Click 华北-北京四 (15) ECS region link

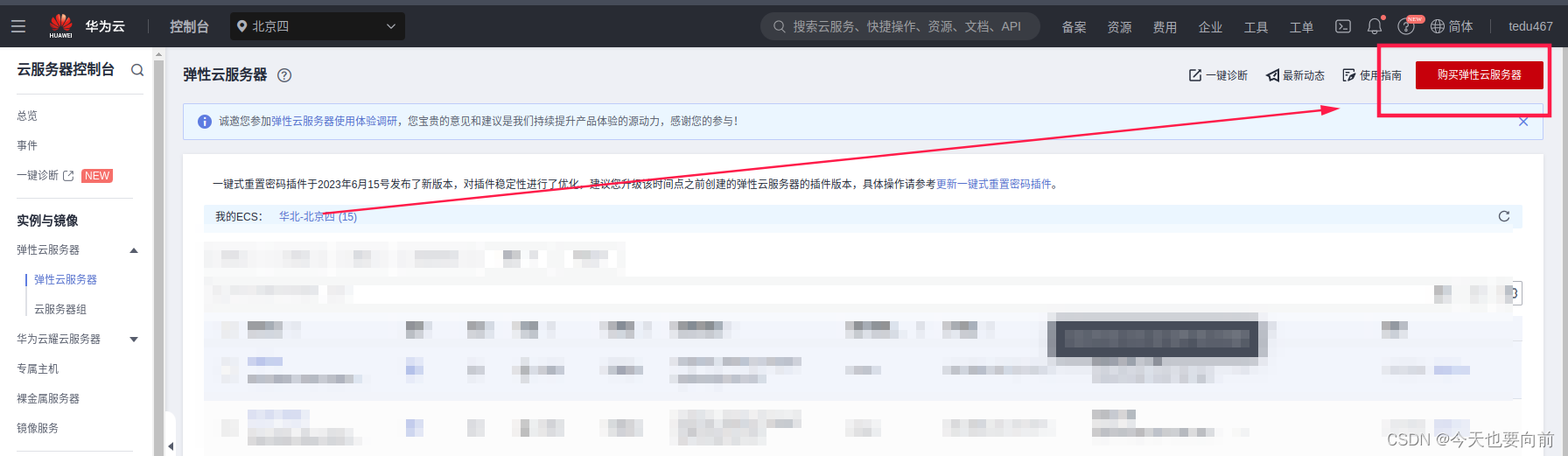(318, 216)
